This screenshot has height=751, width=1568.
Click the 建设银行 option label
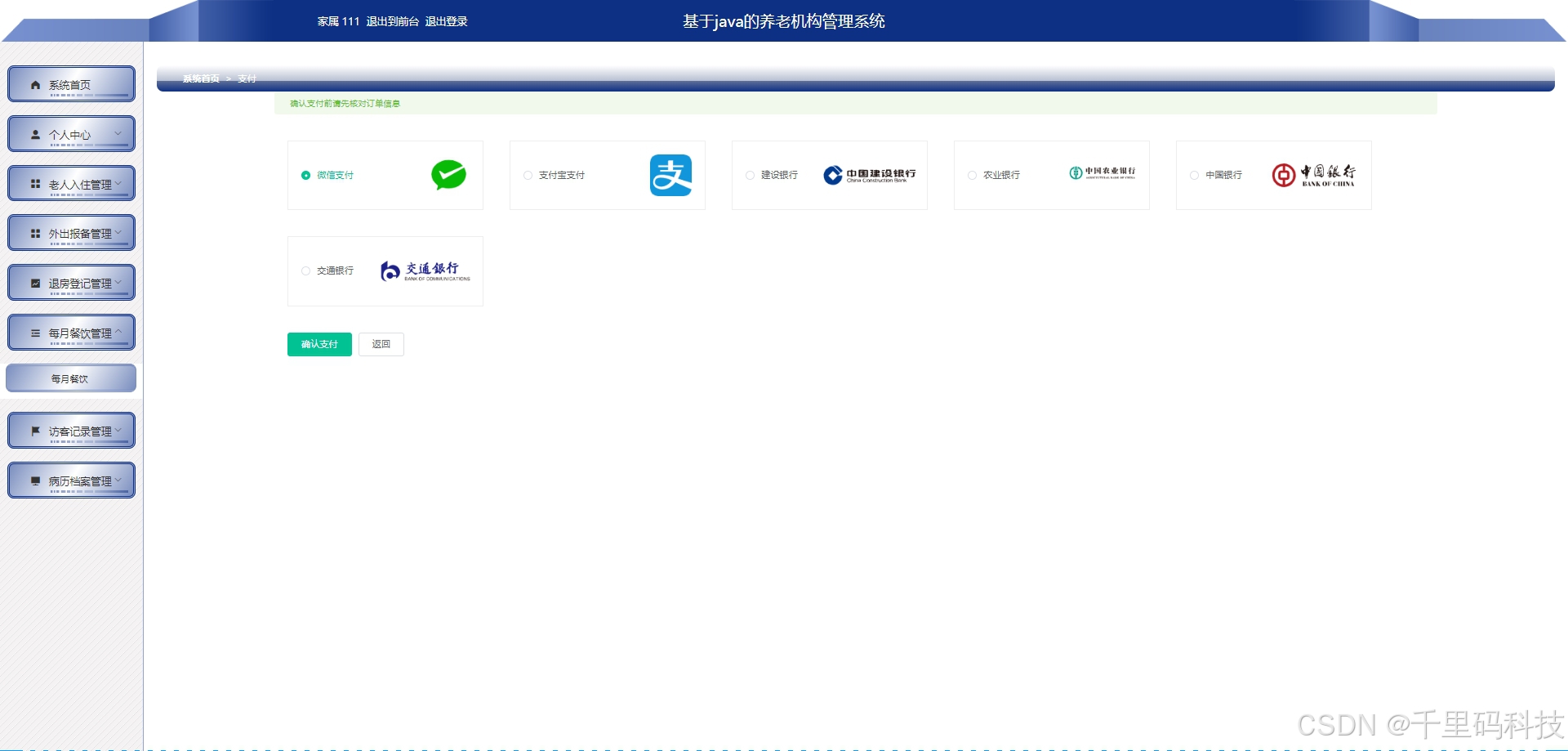779,175
